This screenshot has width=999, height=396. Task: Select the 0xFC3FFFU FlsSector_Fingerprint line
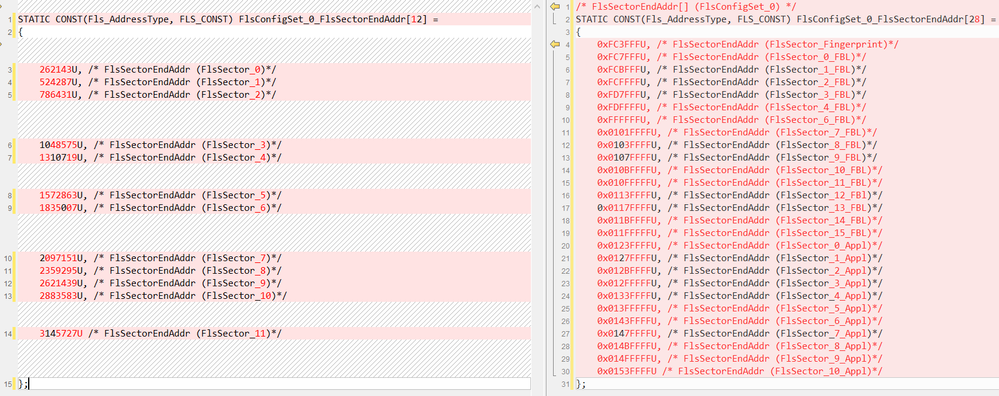(x=787, y=45)
